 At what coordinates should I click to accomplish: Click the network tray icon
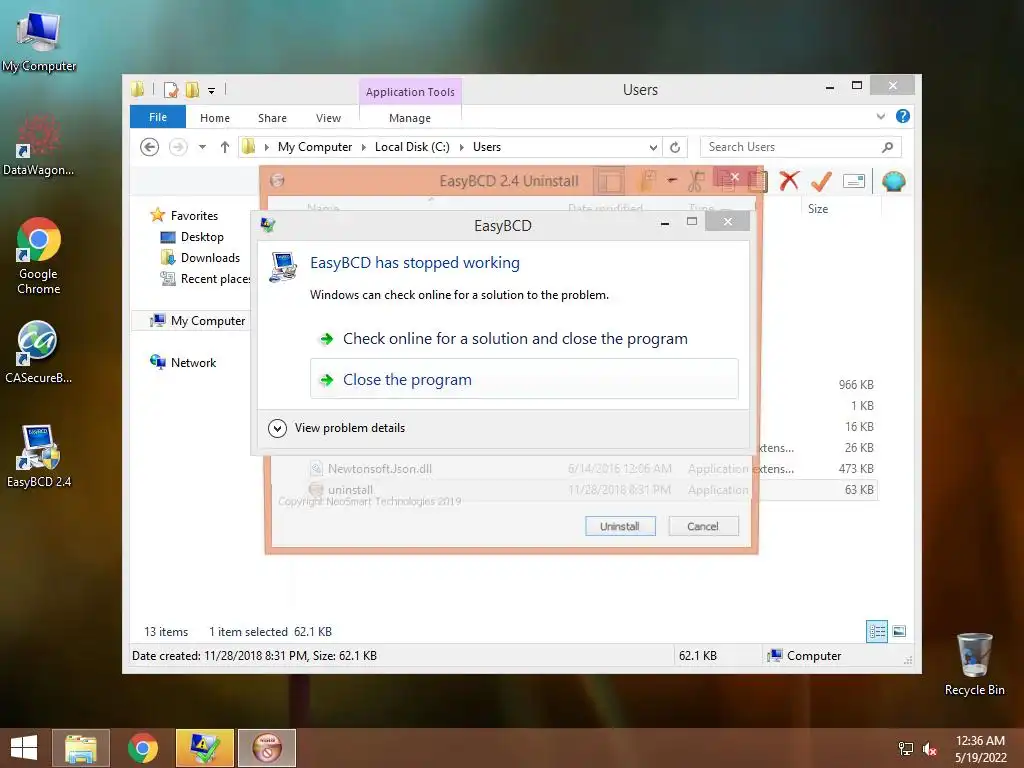[905, 749]
